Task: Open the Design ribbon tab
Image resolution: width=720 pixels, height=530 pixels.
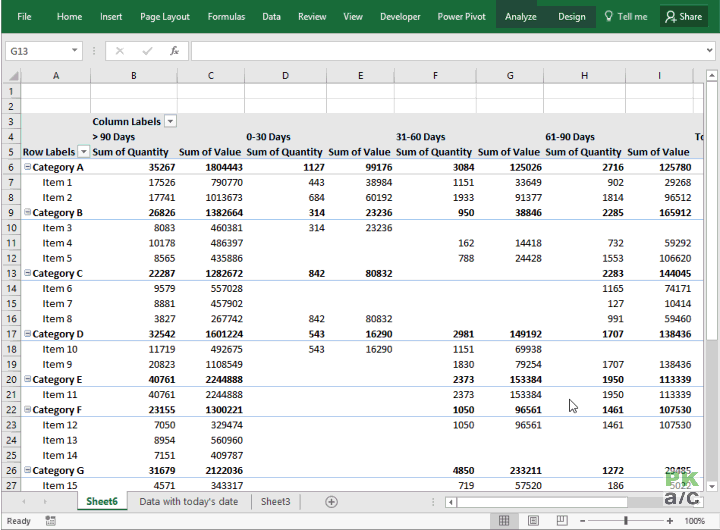Action: (x=572, y=17)
